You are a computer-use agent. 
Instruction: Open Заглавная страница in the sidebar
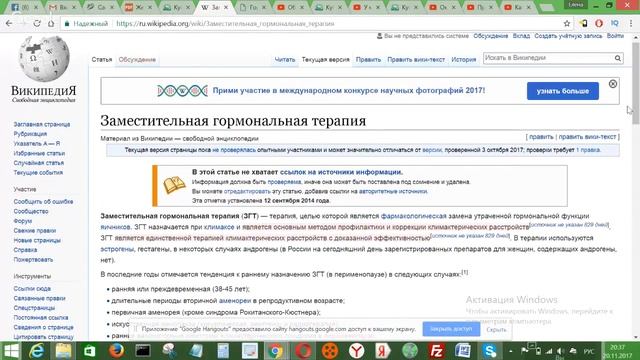point(42,124)
